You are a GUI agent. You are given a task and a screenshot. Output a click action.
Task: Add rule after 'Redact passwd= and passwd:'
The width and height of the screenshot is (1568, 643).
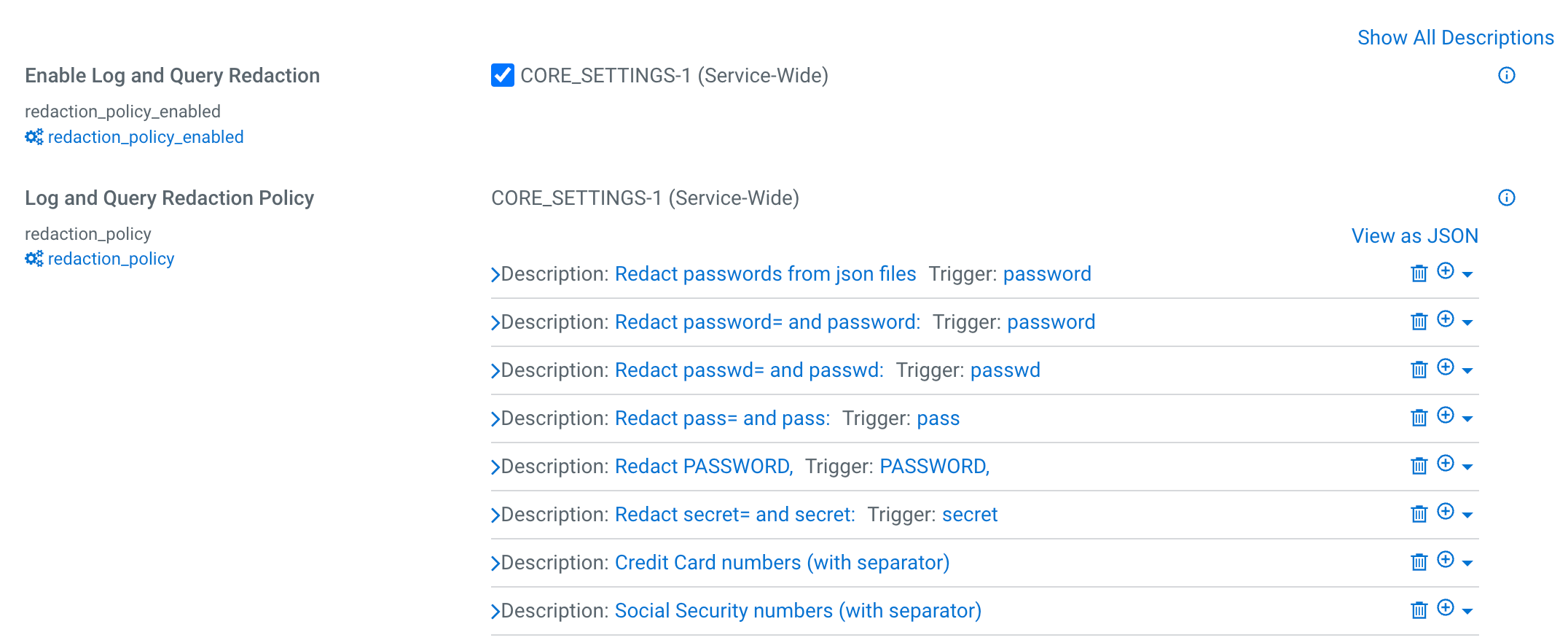1446,367
